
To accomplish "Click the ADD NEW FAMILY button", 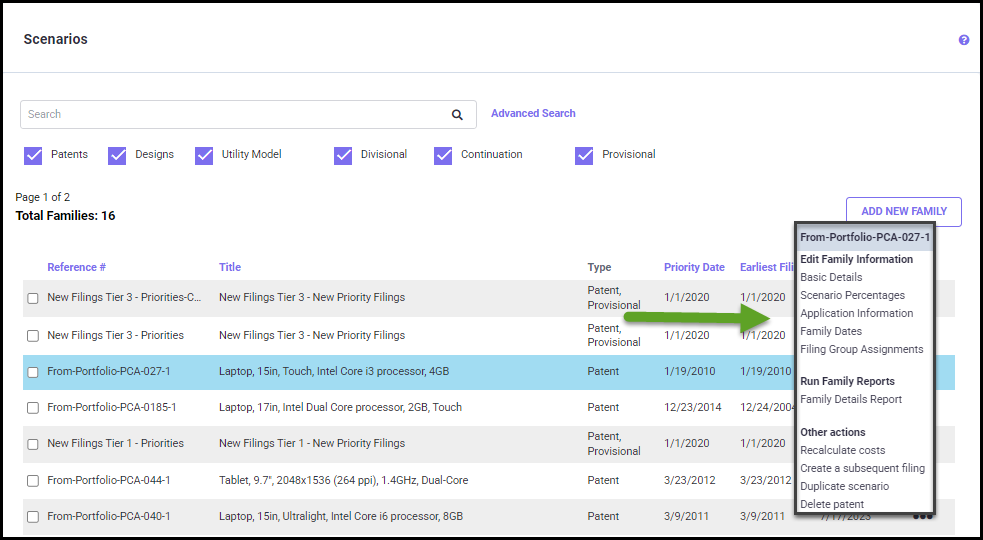I will point(903,212).
